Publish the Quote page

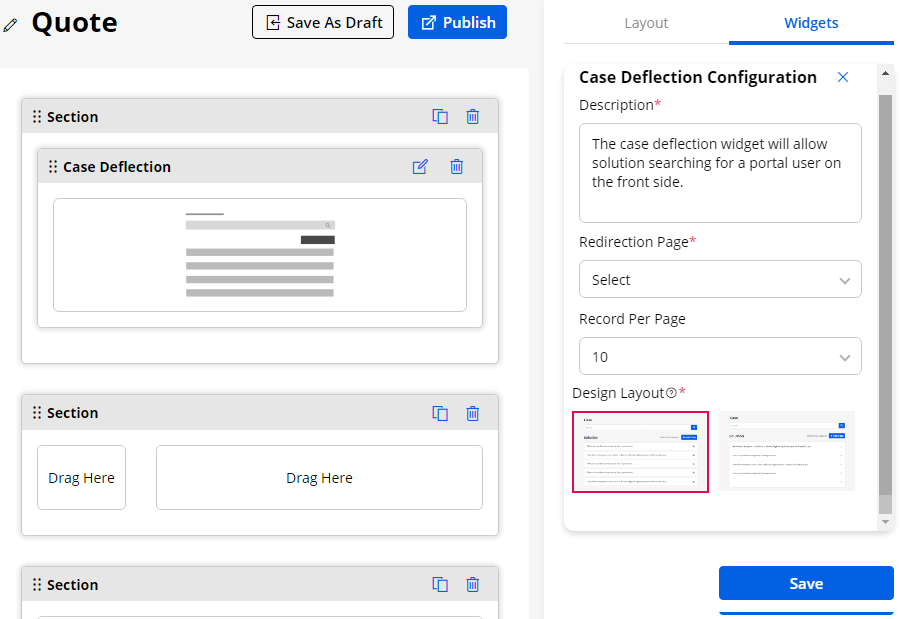pos(457,22)
